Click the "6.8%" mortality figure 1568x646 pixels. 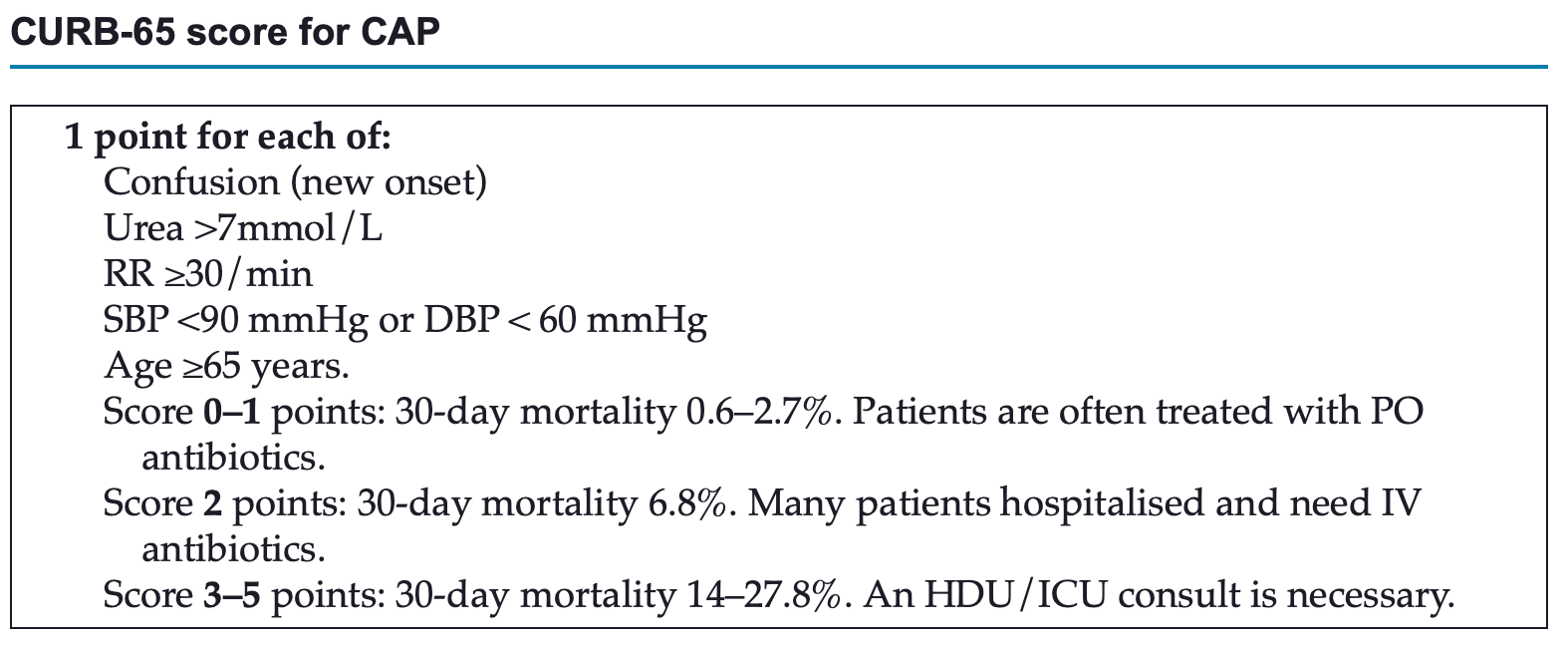pos(687,503)
